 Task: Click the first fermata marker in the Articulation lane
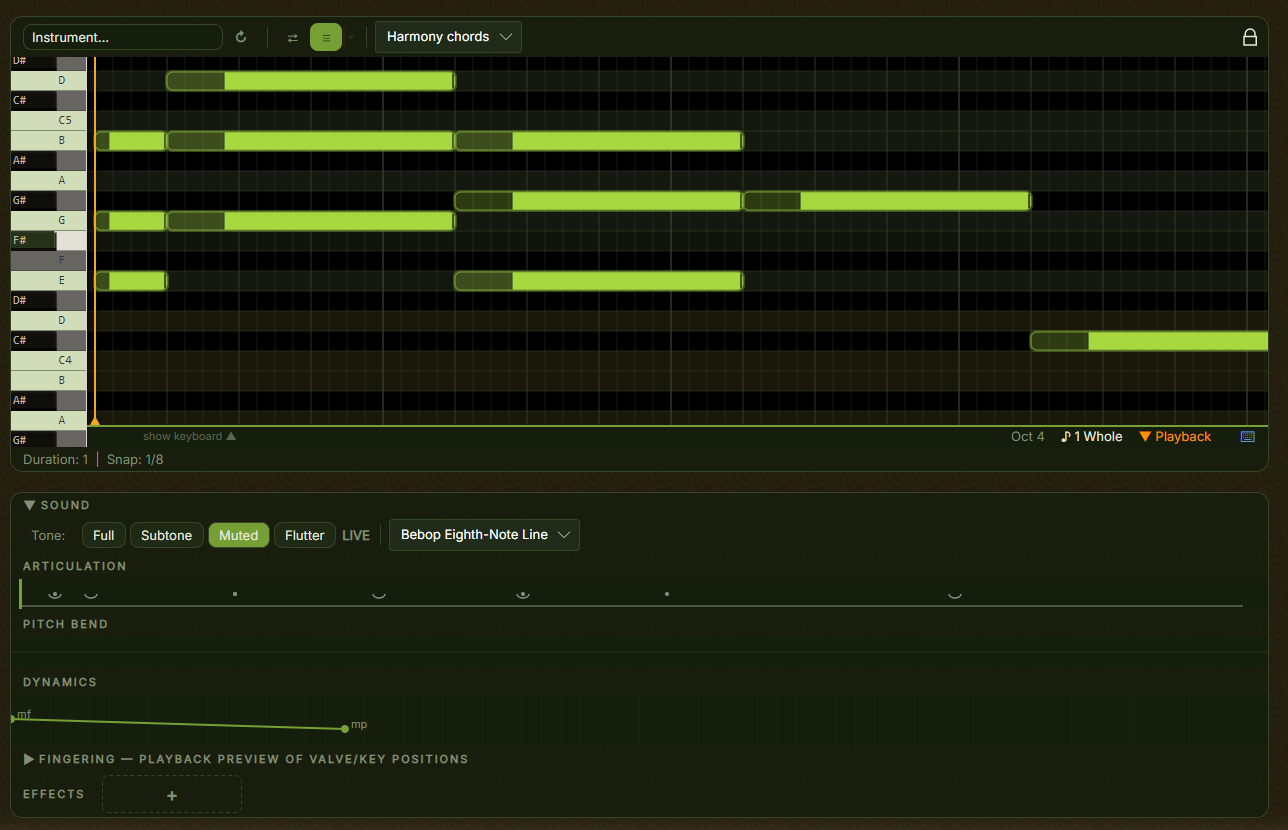55,594
